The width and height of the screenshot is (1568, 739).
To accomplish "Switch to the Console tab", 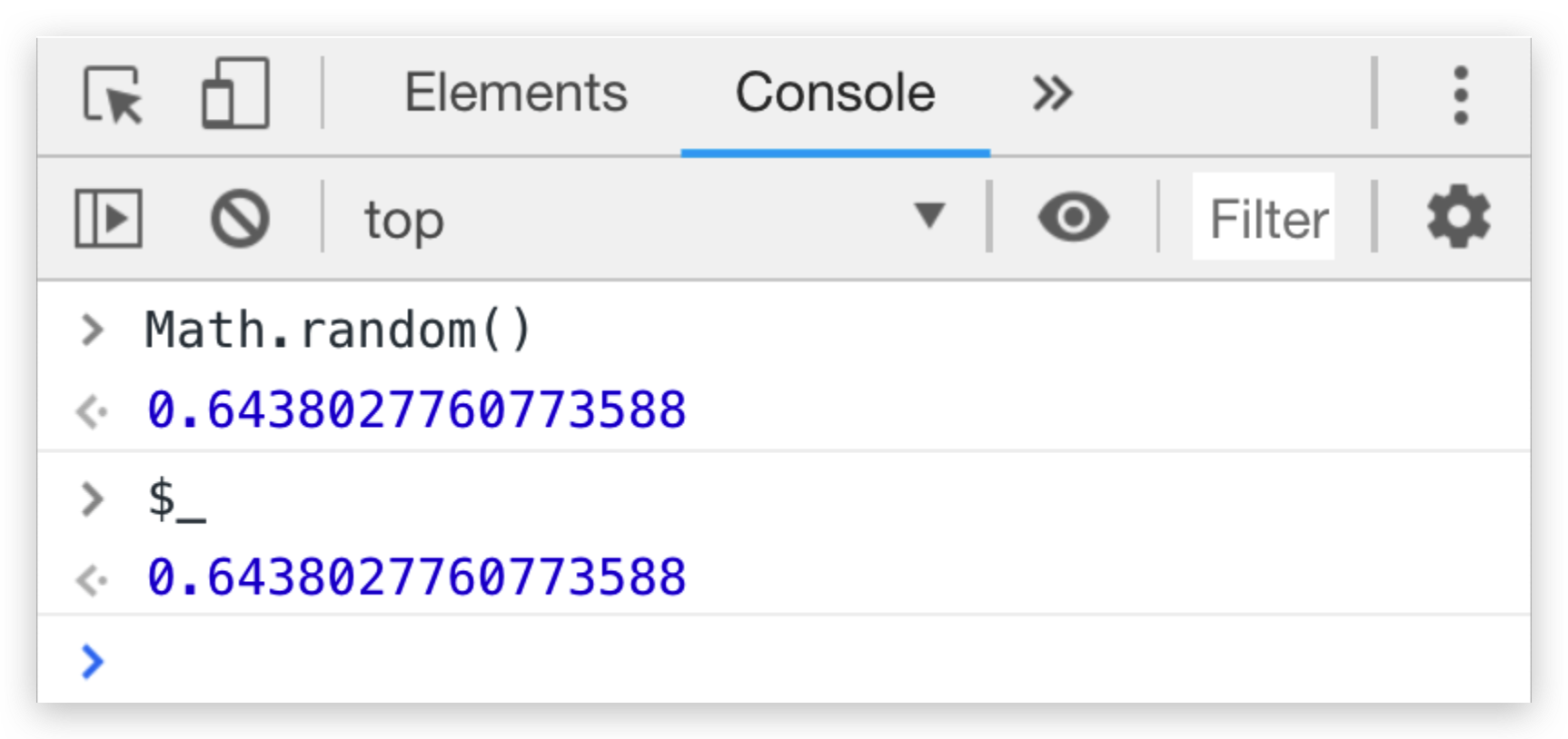I will (x=835, y=94).
